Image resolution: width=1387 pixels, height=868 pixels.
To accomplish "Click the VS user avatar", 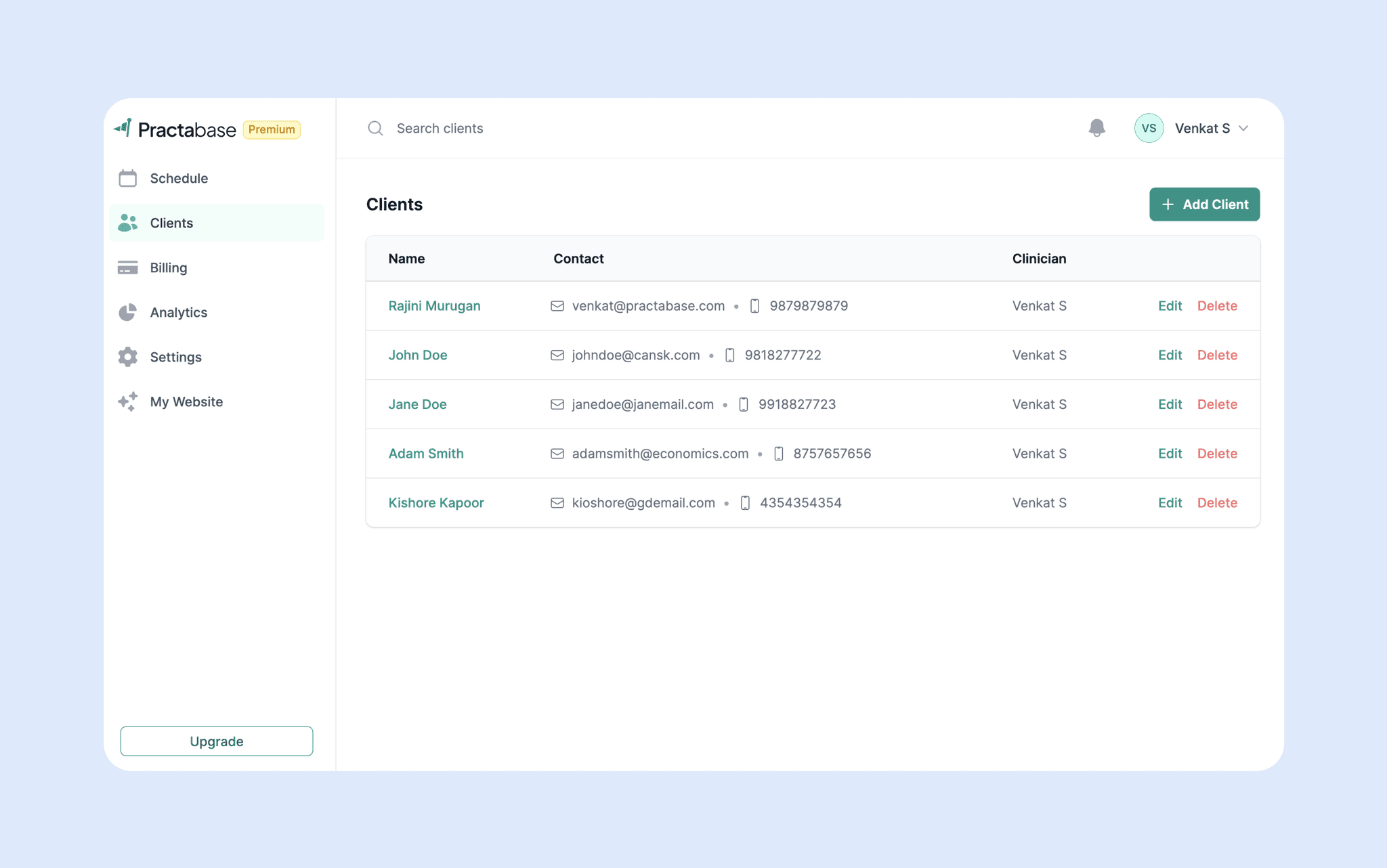I will coord(1149,128).
